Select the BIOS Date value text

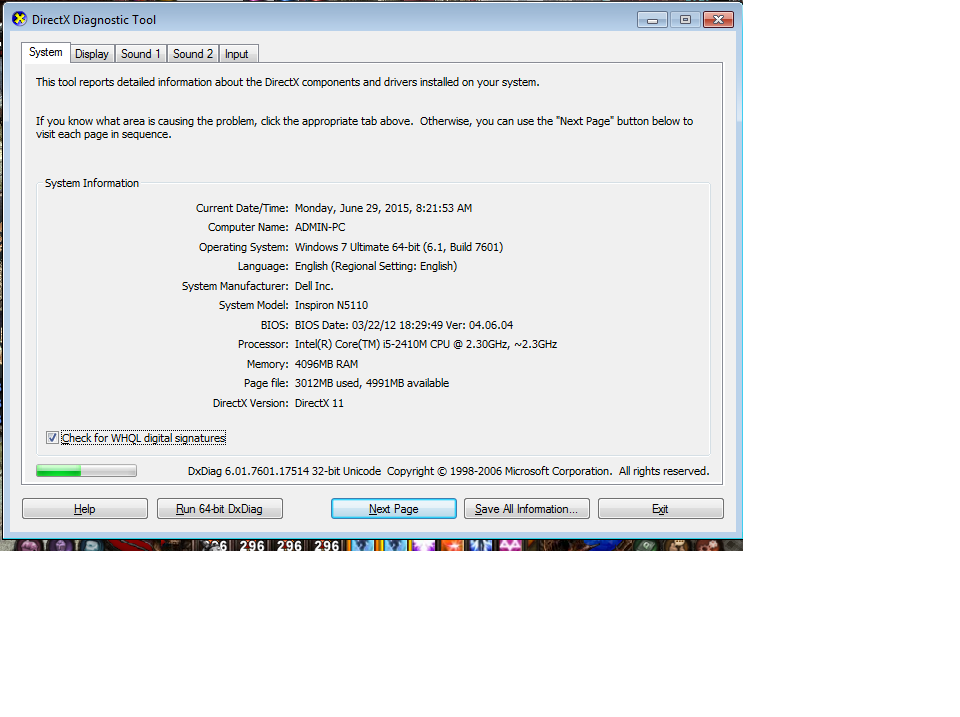coord(404,325)
